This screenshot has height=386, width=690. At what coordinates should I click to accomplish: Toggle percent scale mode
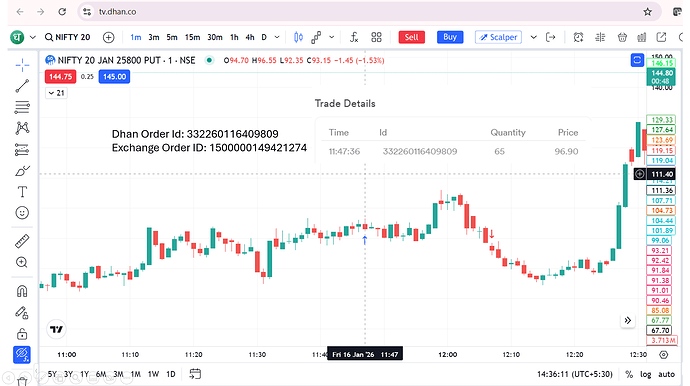(x=629, y=374)
